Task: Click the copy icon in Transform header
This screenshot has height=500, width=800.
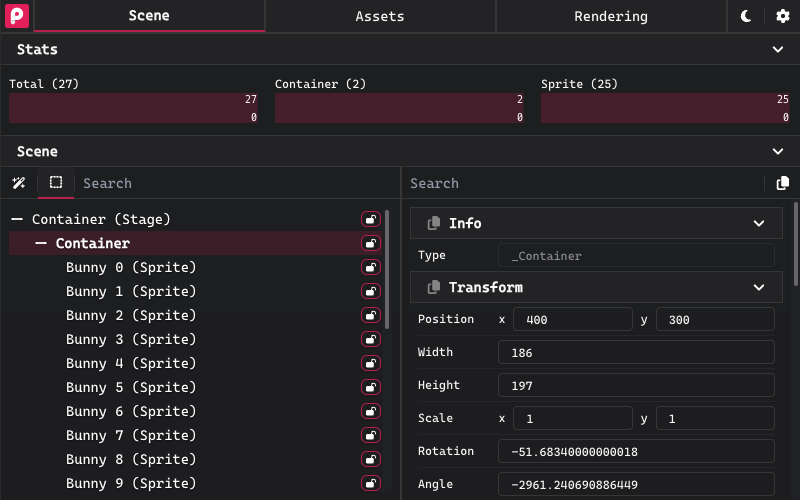Action: click(434, 287)
